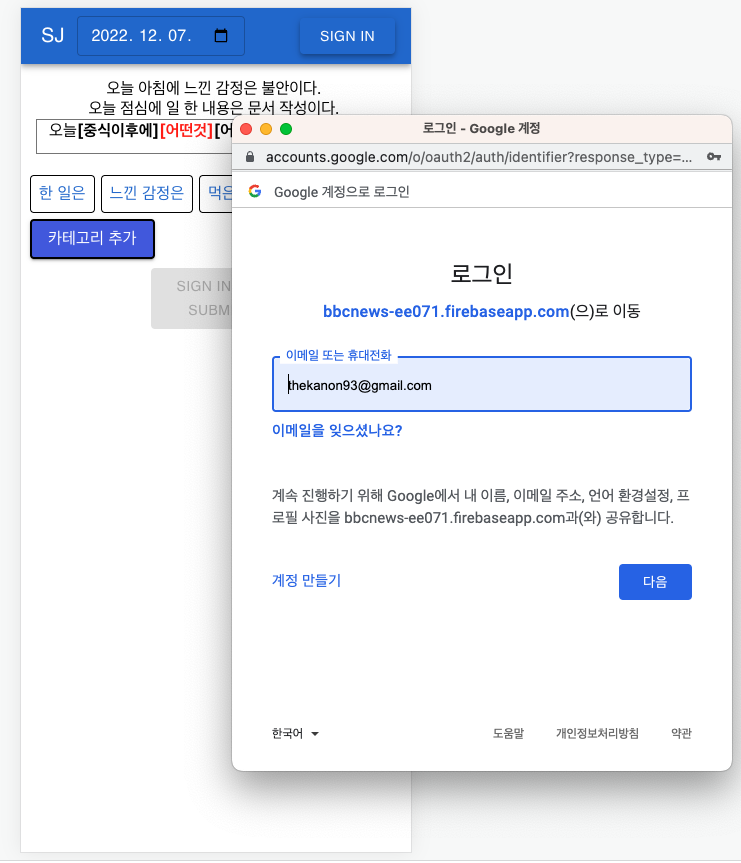Click the sentence box starting 오늘[중식이후에]
Image resolution: width=741 pixels, height=863 pixels.
coord(134,136)
